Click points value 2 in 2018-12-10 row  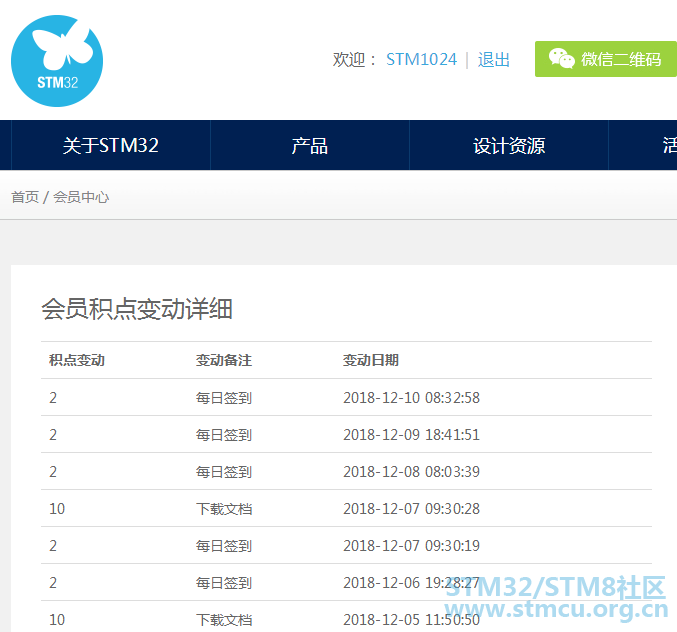53,398
